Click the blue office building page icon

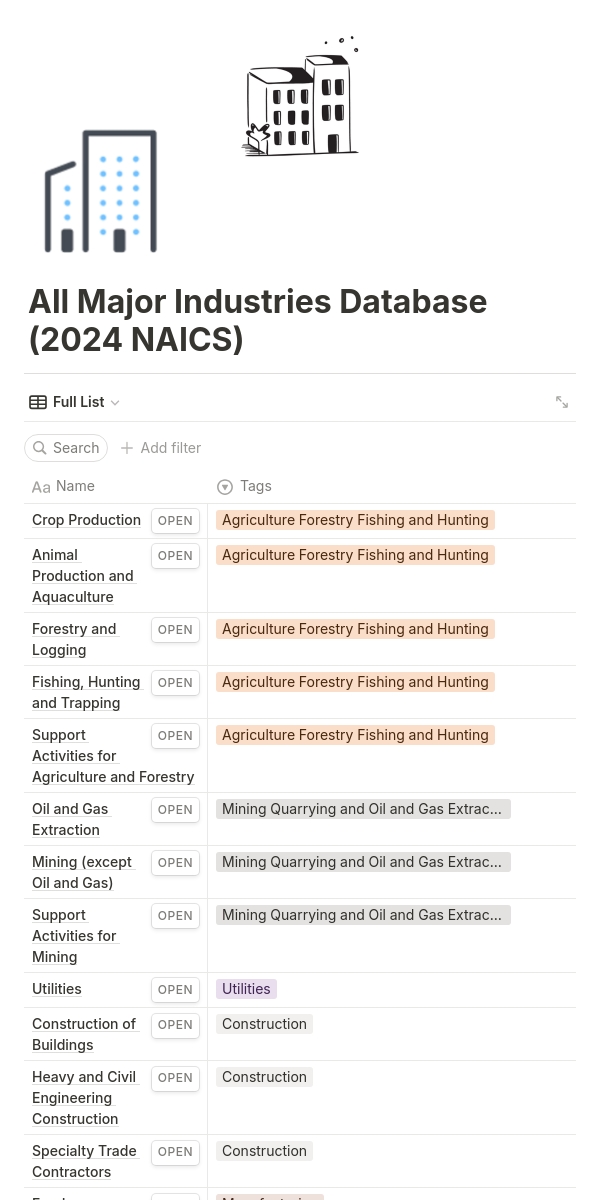(x=101, y=191)
